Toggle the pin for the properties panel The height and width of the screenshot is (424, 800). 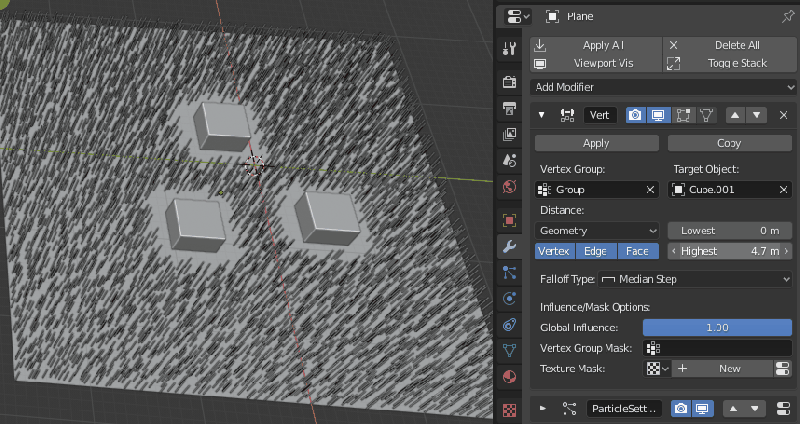click(x=787, y=16)
